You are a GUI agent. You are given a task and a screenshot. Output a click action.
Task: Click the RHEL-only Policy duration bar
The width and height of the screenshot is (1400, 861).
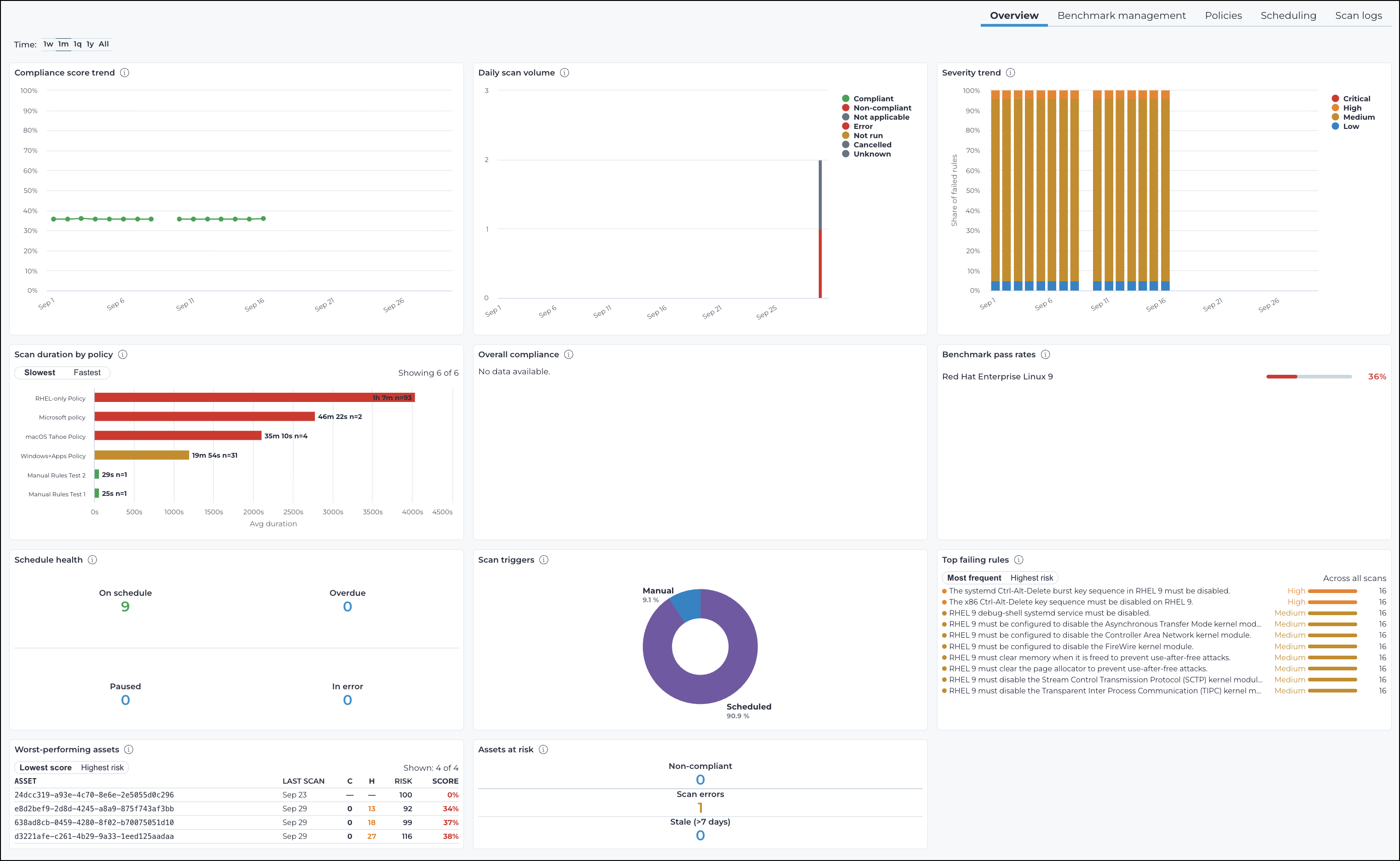click(x=255, y=397)
